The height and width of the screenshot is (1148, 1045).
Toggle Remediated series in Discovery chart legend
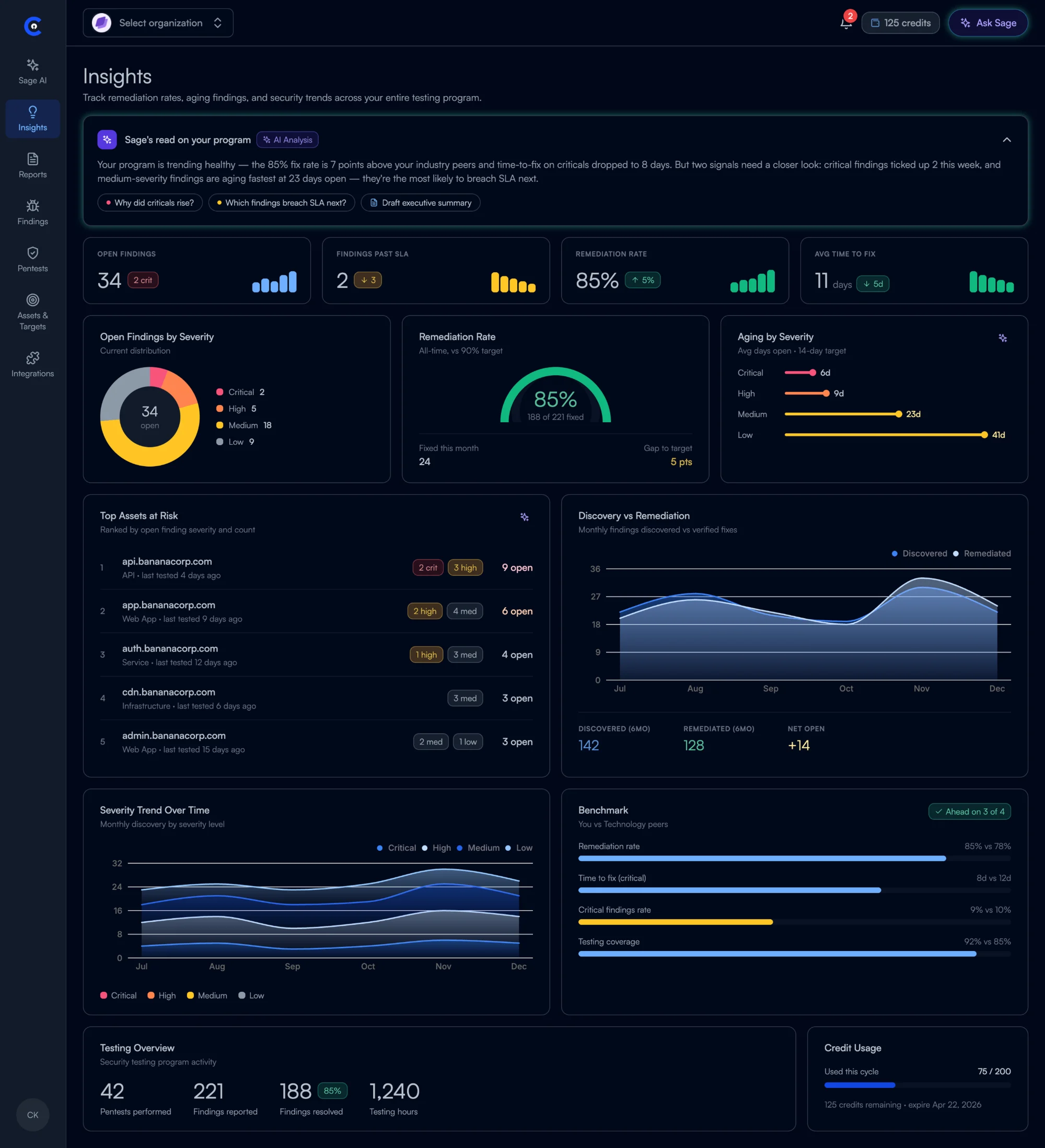point(982,553)
